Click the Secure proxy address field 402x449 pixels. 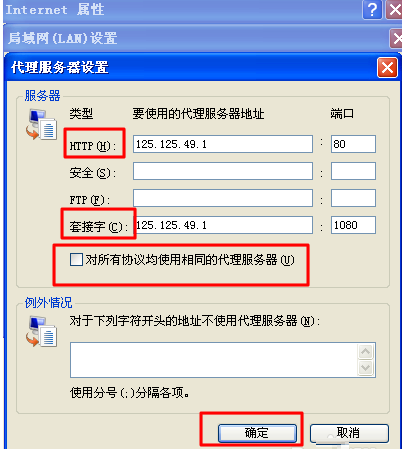pyautogui.click(x=223, y=171)
